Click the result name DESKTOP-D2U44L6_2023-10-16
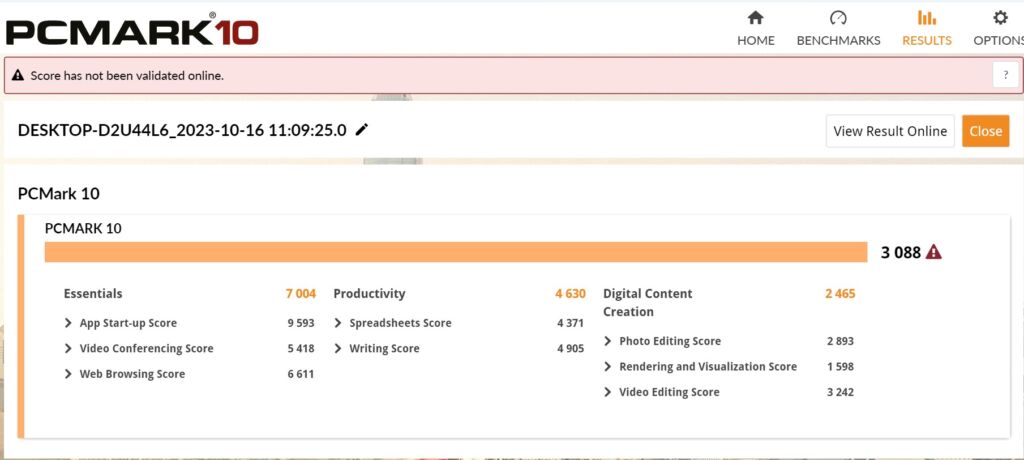 click(x=182, y=130)
